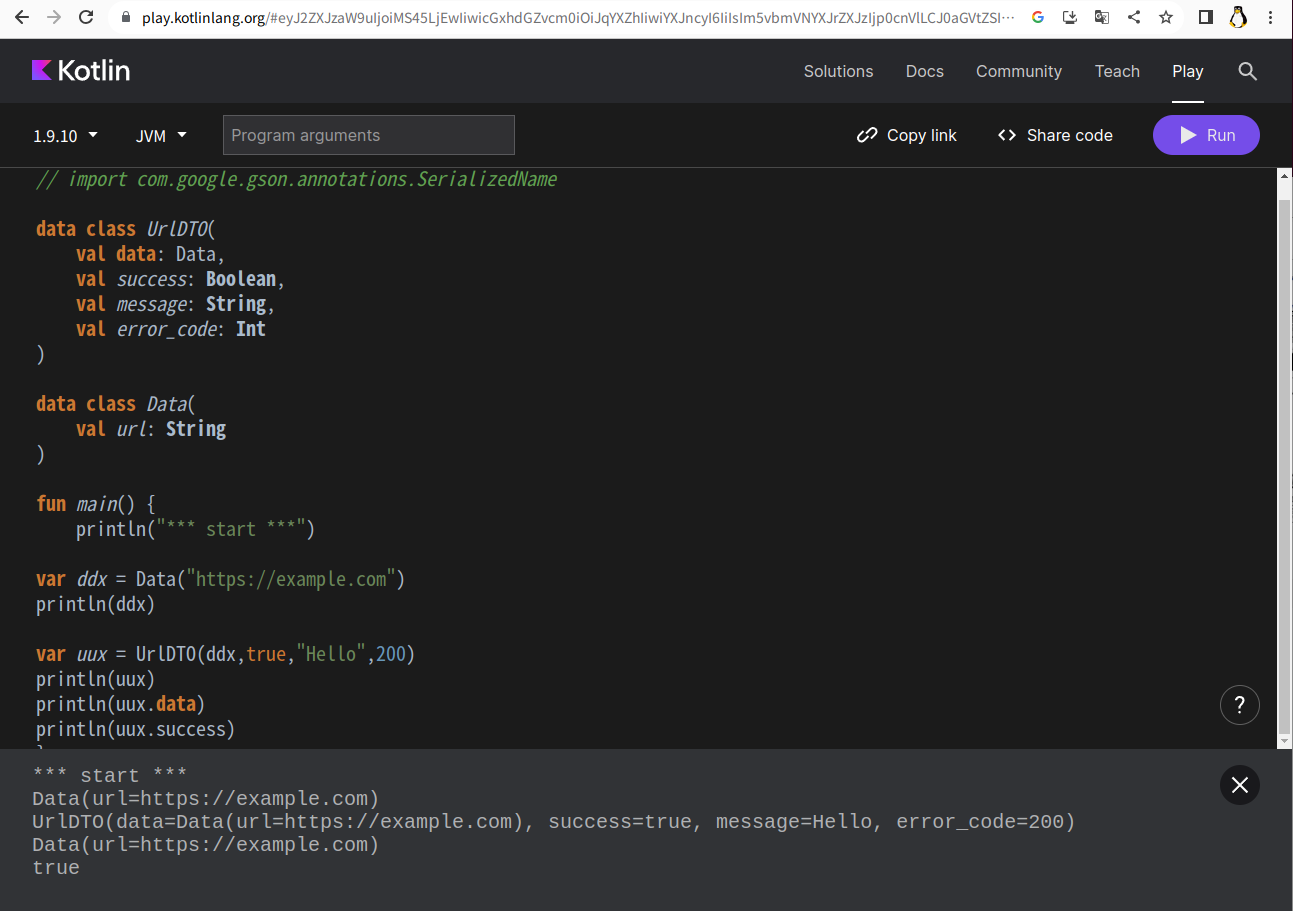Run the Kotlin program
The width and height of the screenshot is (1293, 911).
(x=1205, y=135)
